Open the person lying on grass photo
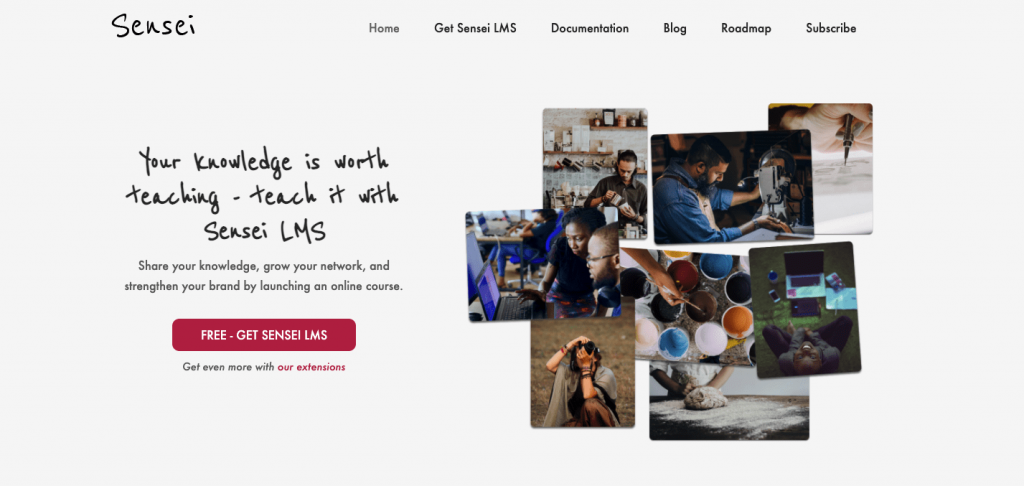The height and width of the screenshot is (486, 1024). click(x=805, y=310)
